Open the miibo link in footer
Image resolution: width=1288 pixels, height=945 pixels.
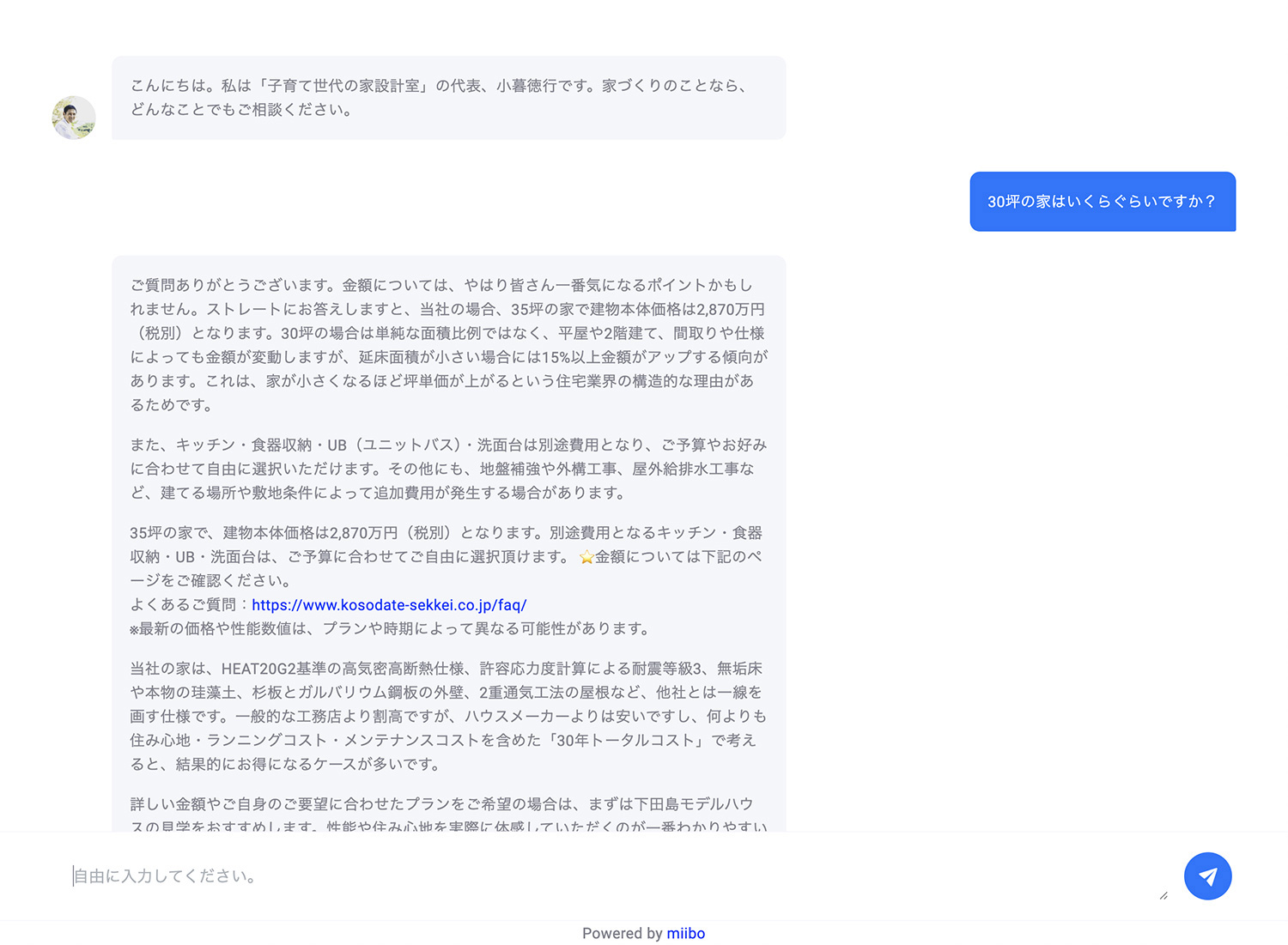[x=685, y=933]
